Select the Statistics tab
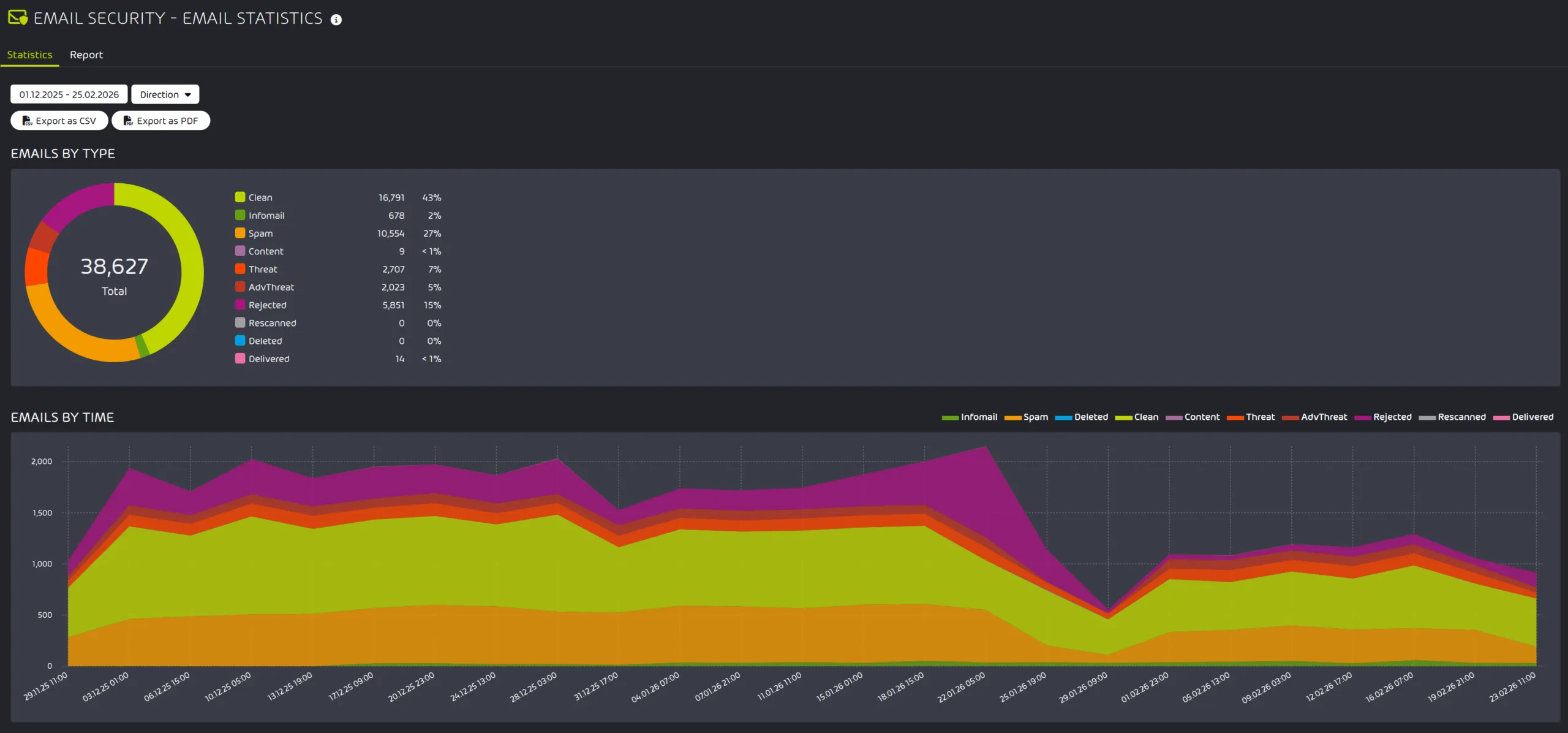Image resolution: width=1568 pixels, height=733 pixels. (x=29, y=55)
